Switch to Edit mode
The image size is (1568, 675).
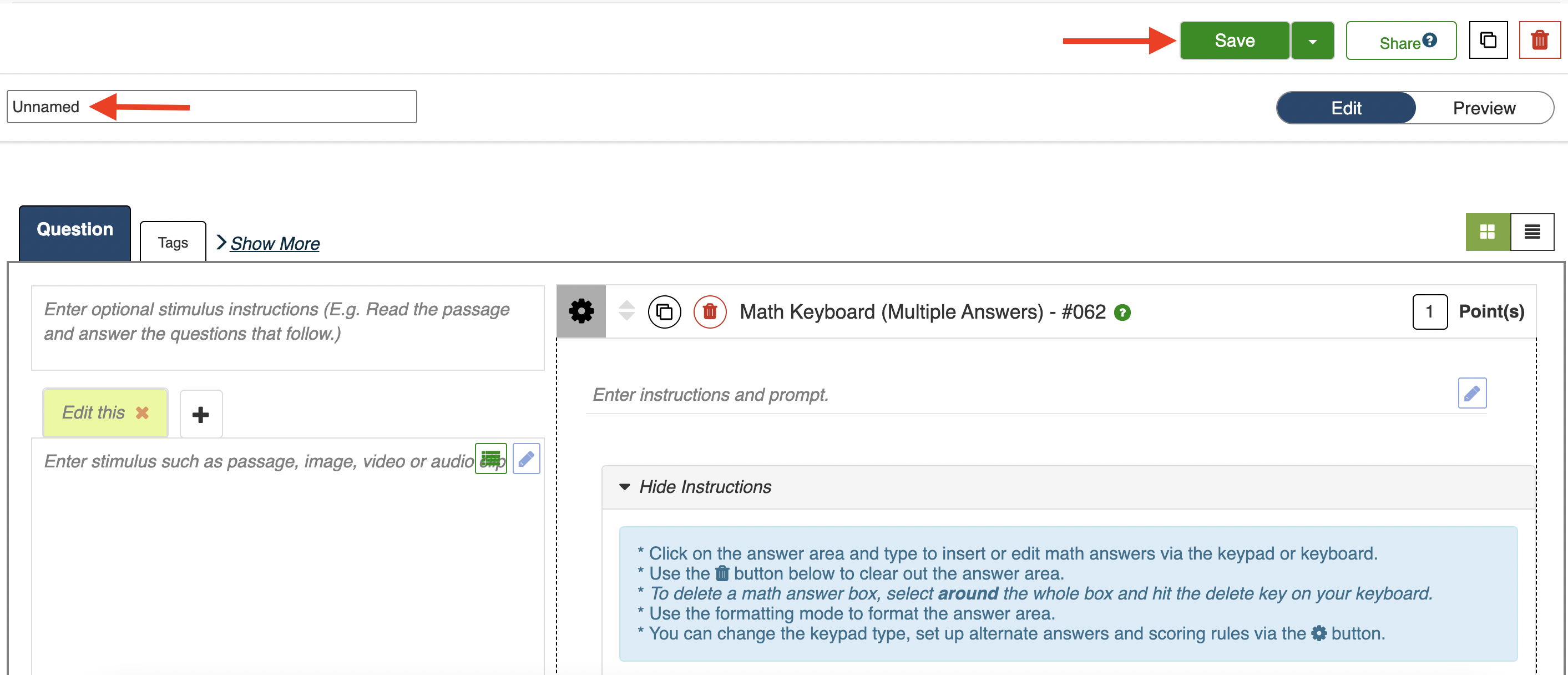pyautogui.click(x=1346, y=108)
